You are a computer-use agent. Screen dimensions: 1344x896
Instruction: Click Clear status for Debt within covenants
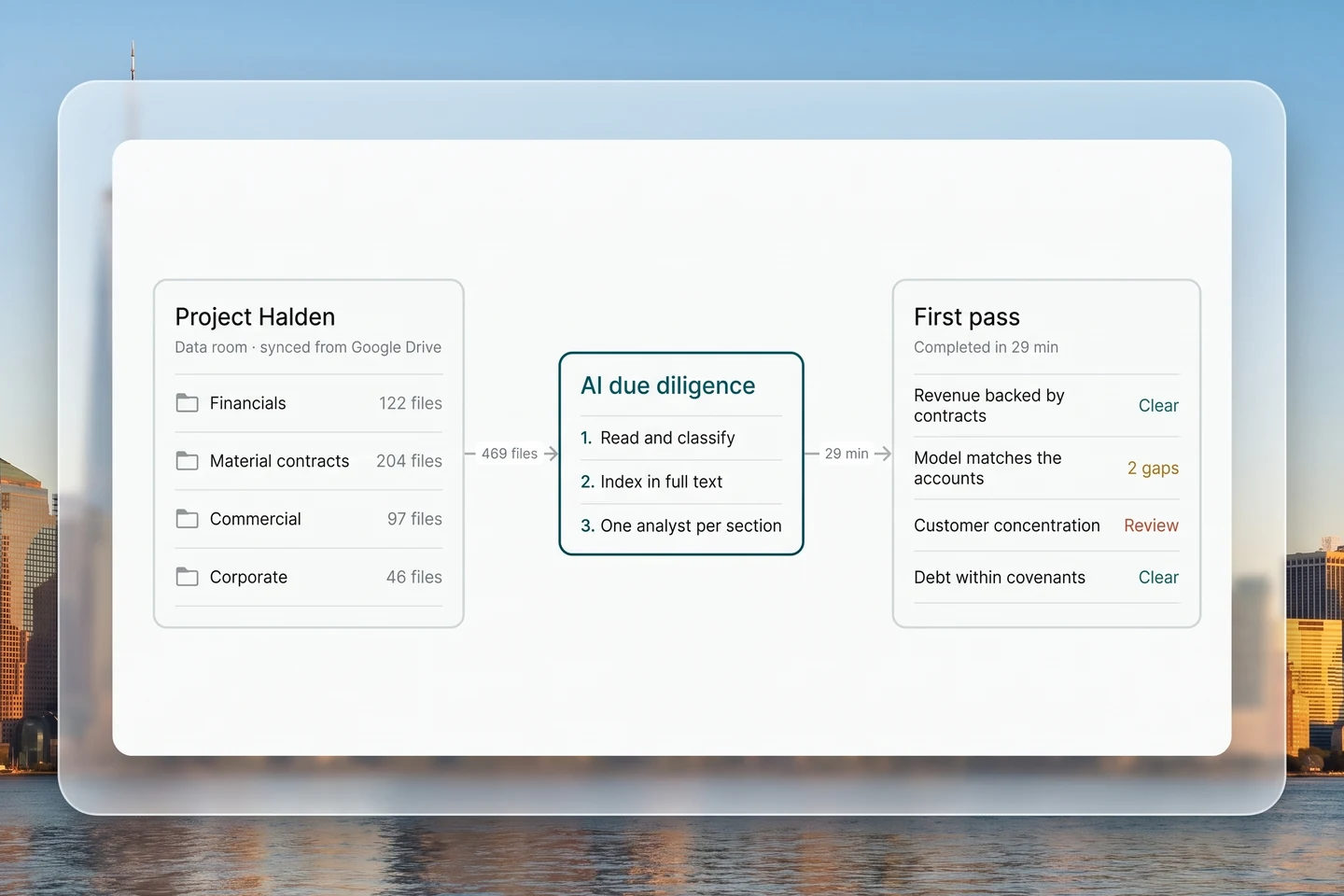pyautogui.click(x=1158, y=578)
